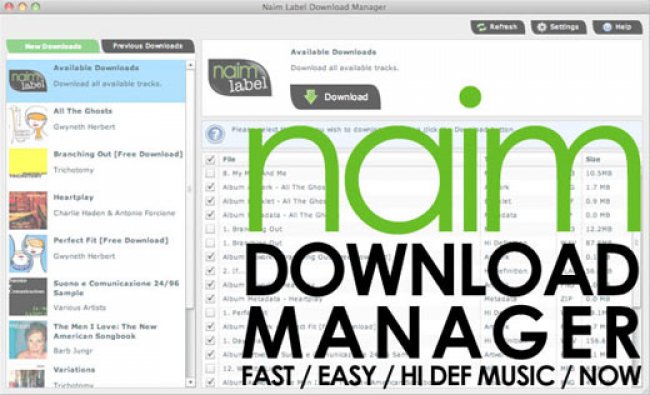Select the yellow Branching Out album cover
Image resolution: width=650 pixels, height=395 pixels.
(28, 163)
